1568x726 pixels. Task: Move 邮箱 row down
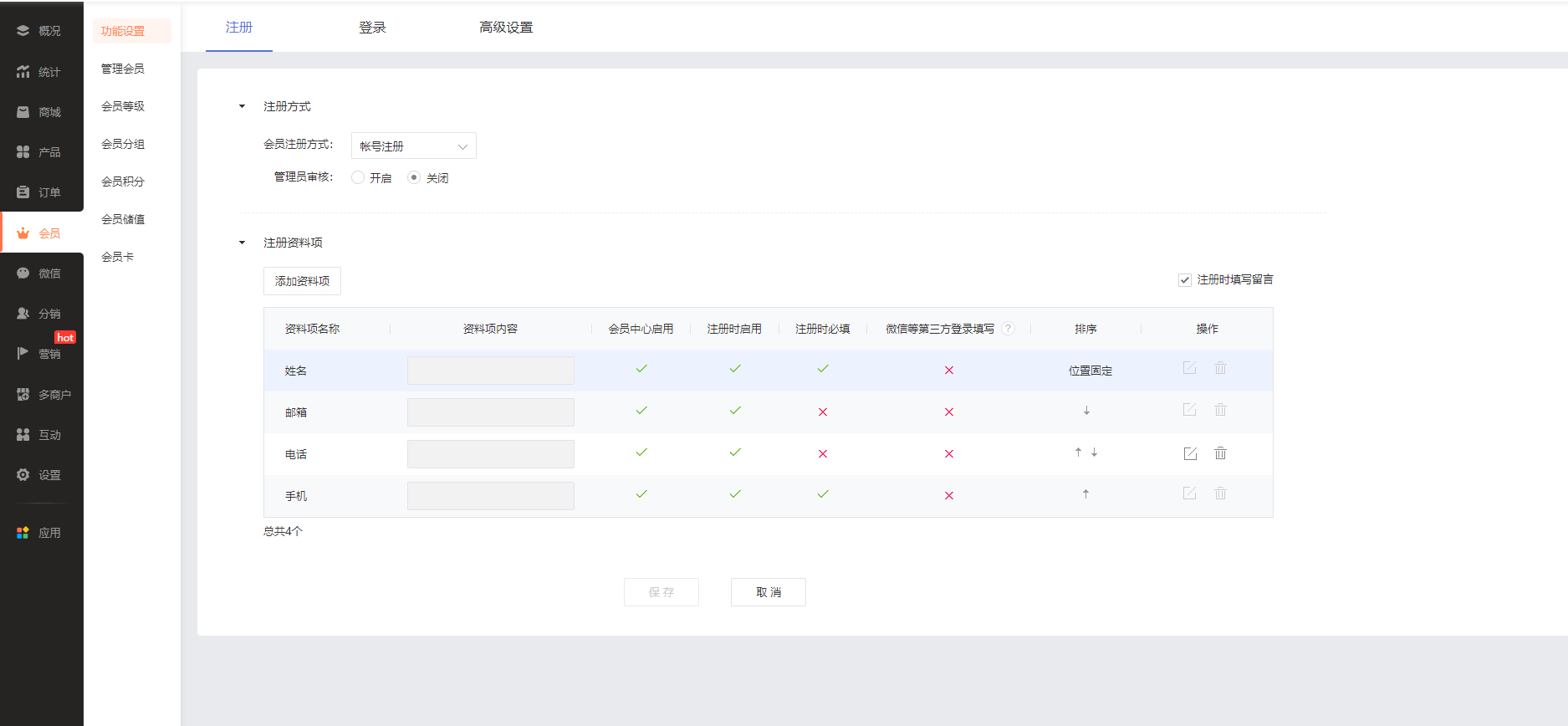[1086, 411]
